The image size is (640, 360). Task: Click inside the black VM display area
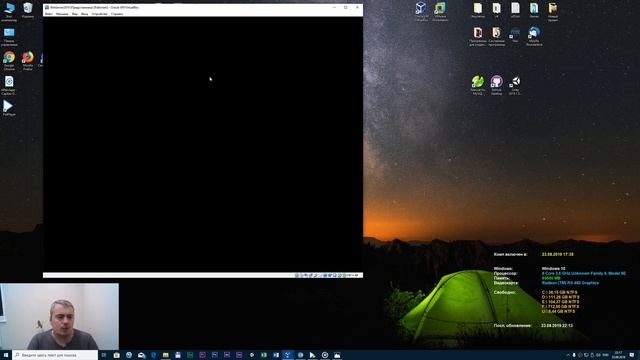pyautogui.click(x=203, y=144)
